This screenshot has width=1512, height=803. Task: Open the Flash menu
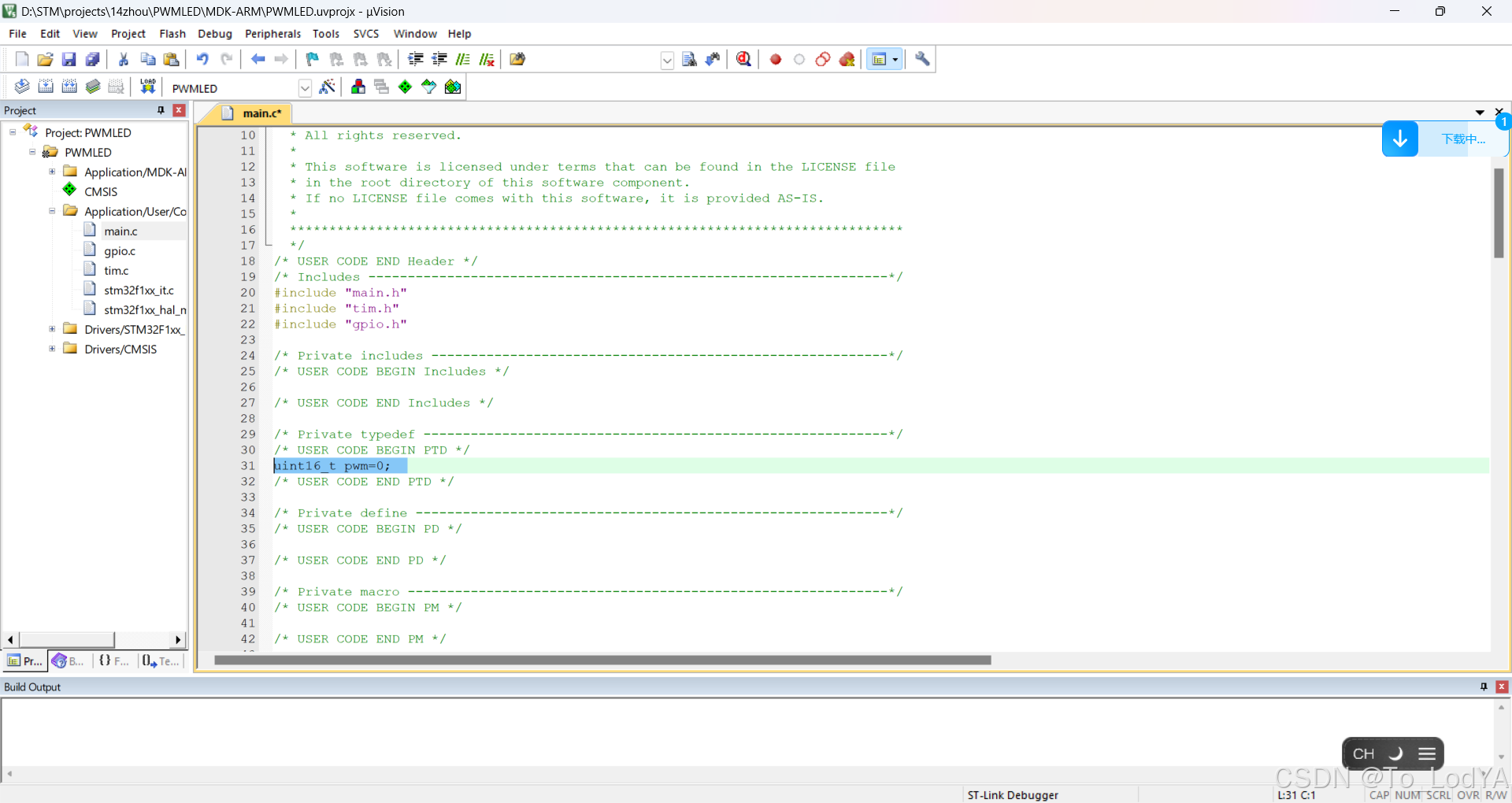click(x=172, y=34)
